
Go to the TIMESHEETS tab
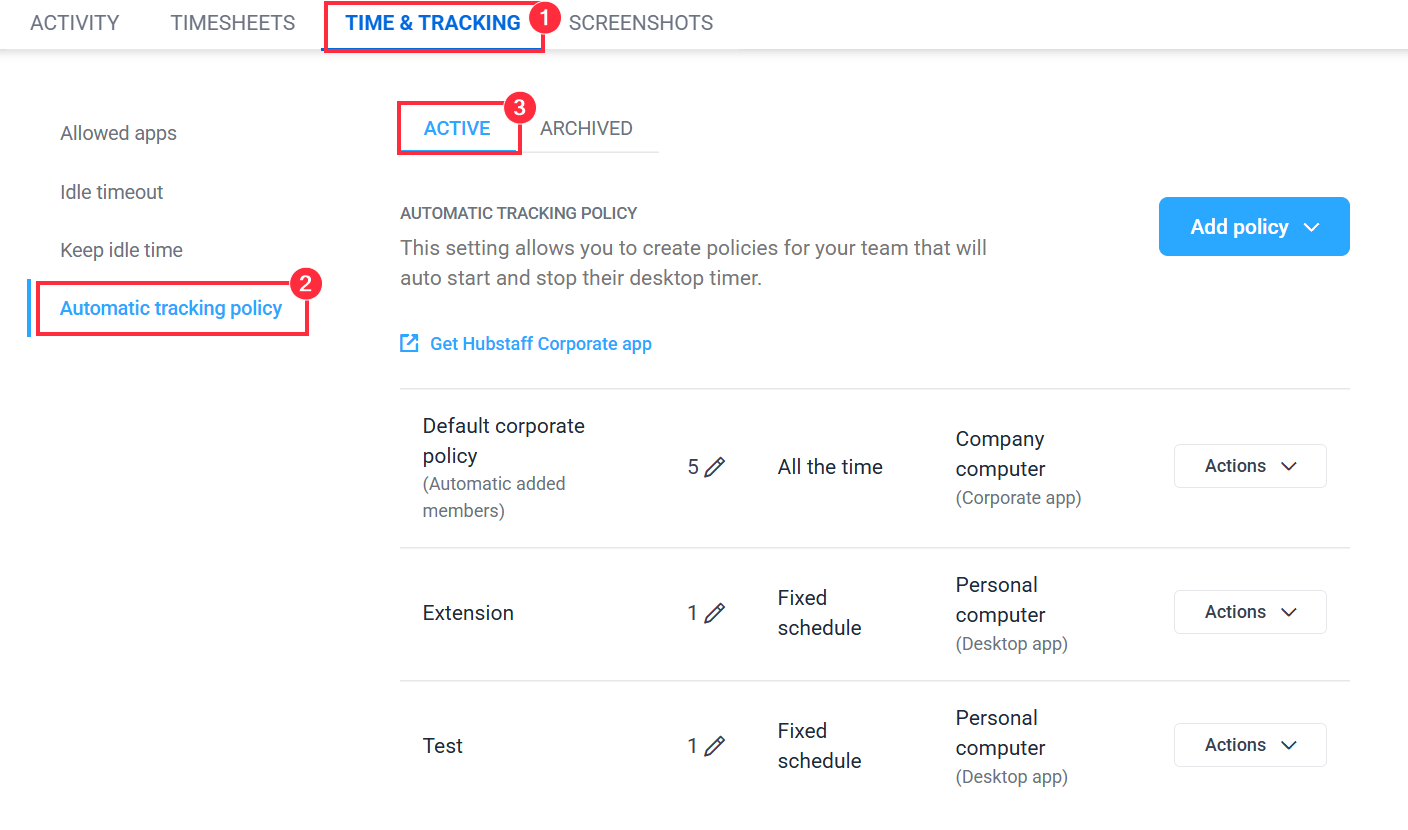pos(232,22)
